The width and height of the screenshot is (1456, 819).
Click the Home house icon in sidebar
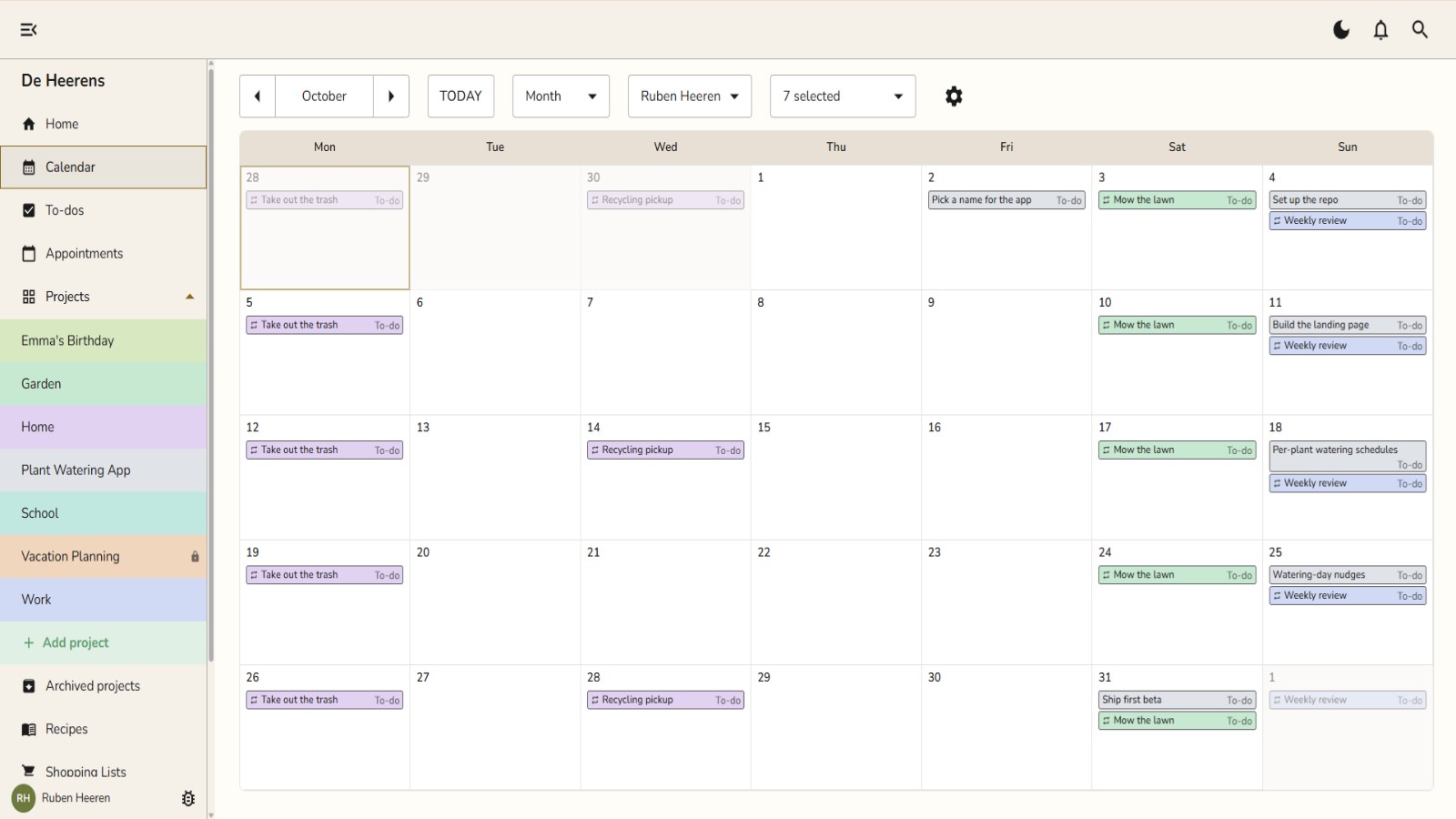pyautogui.click(x=29, y=124)
